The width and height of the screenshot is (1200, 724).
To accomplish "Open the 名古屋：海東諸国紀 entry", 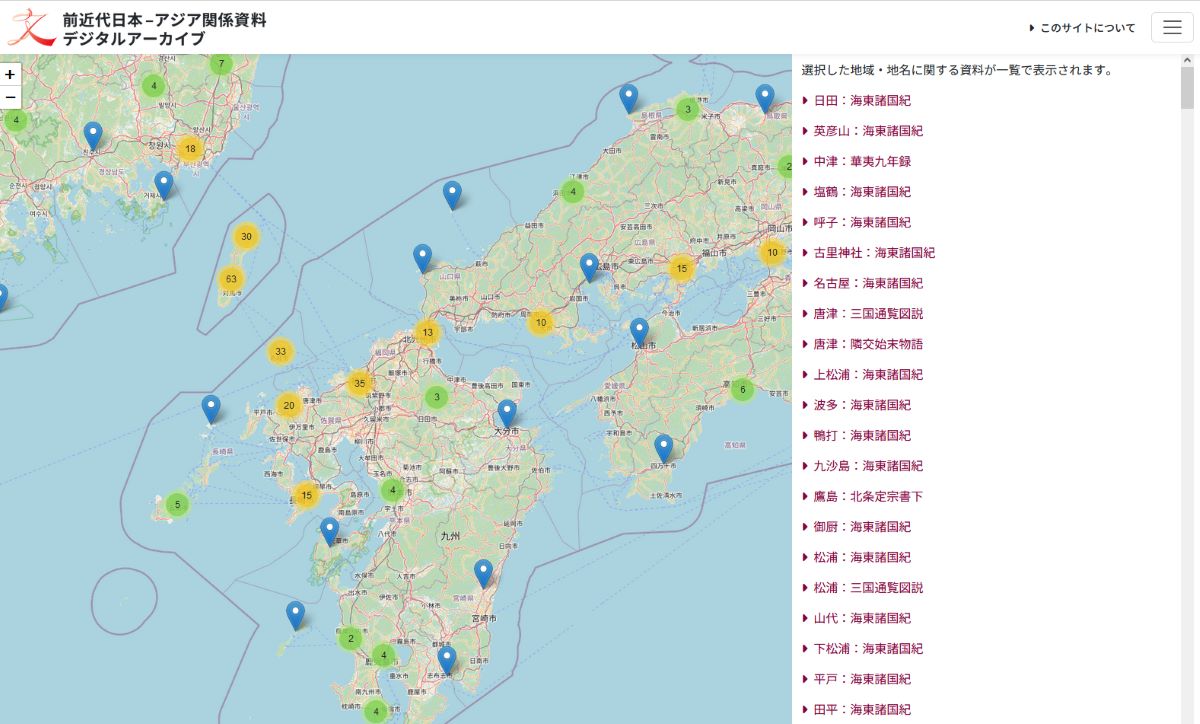I will (x=868, y=283).
